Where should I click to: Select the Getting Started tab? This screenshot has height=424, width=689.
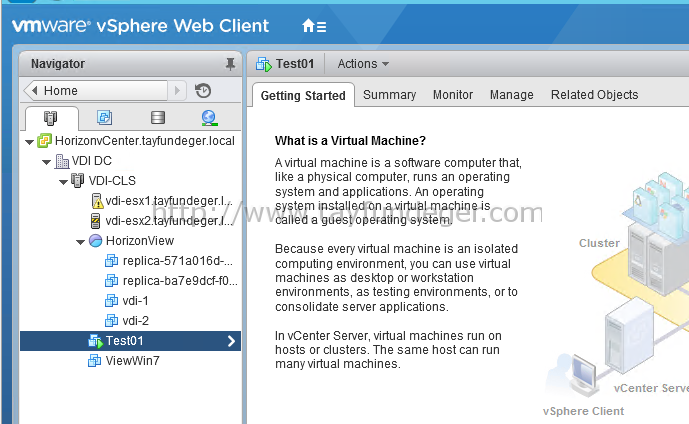click(x=303, y=95)
